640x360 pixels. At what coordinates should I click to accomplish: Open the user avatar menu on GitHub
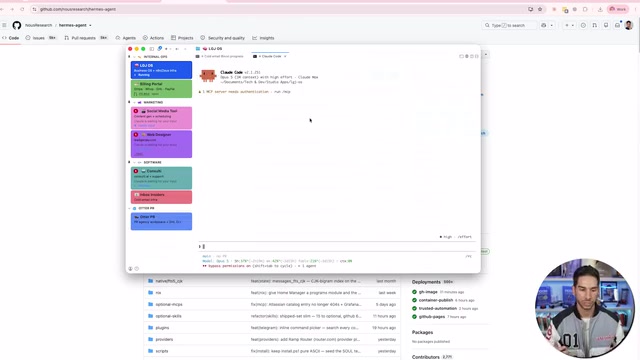click(x=629, y=25)
